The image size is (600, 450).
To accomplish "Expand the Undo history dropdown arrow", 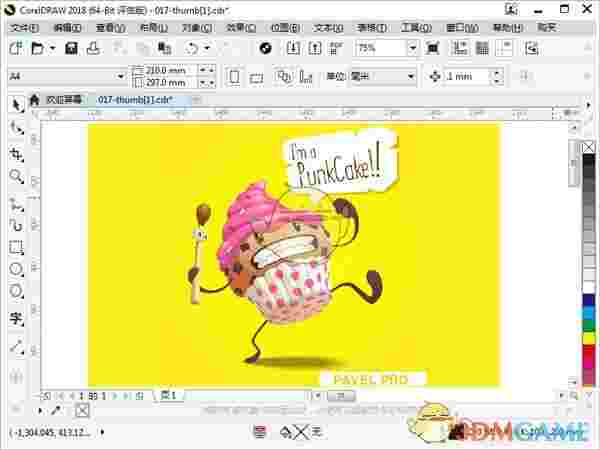I will (x=207, y=48).
